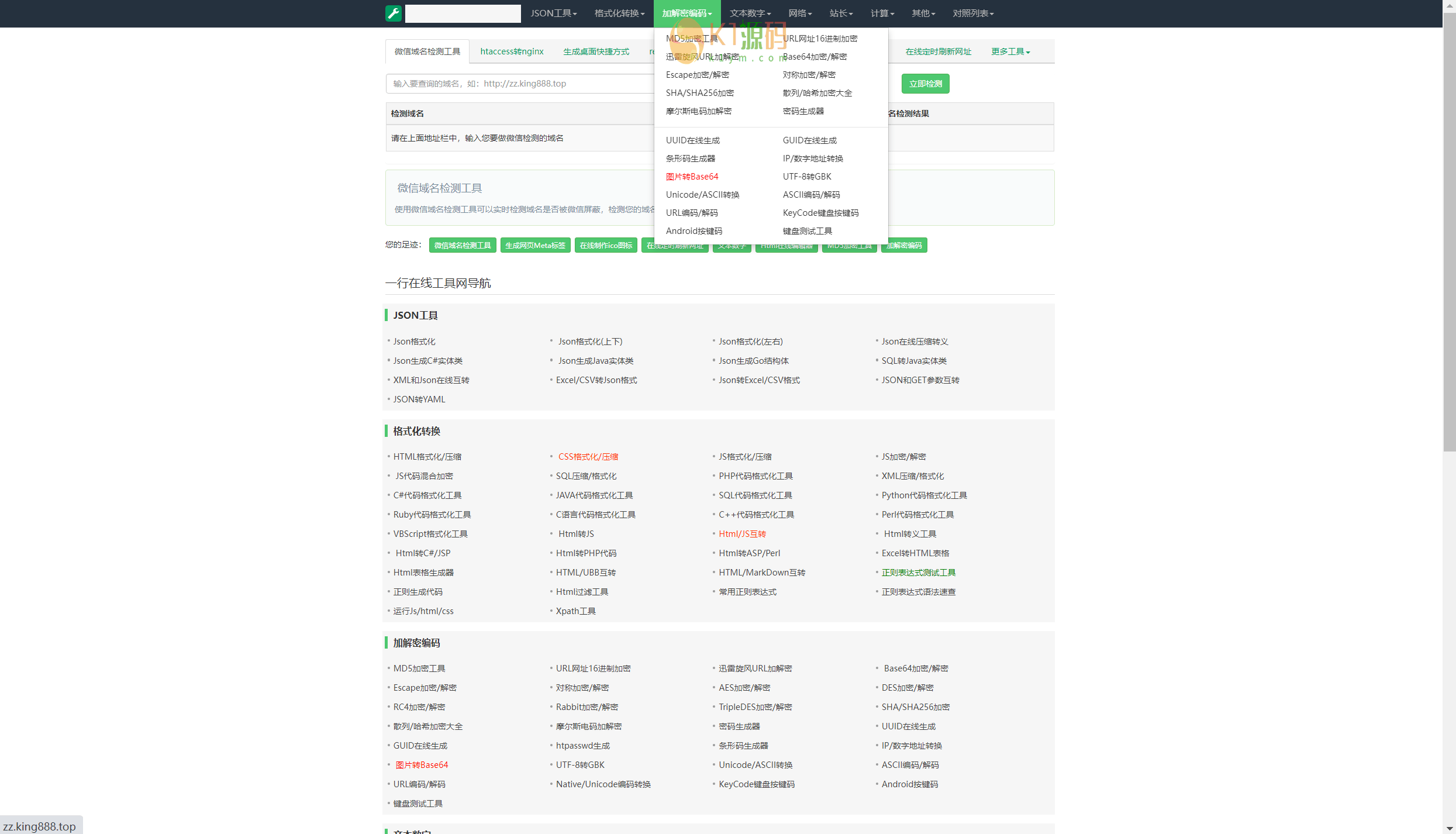Visit the 正则表达式测试工具 link
This screenshot has height=834, width=1456.
coord(918,573)
